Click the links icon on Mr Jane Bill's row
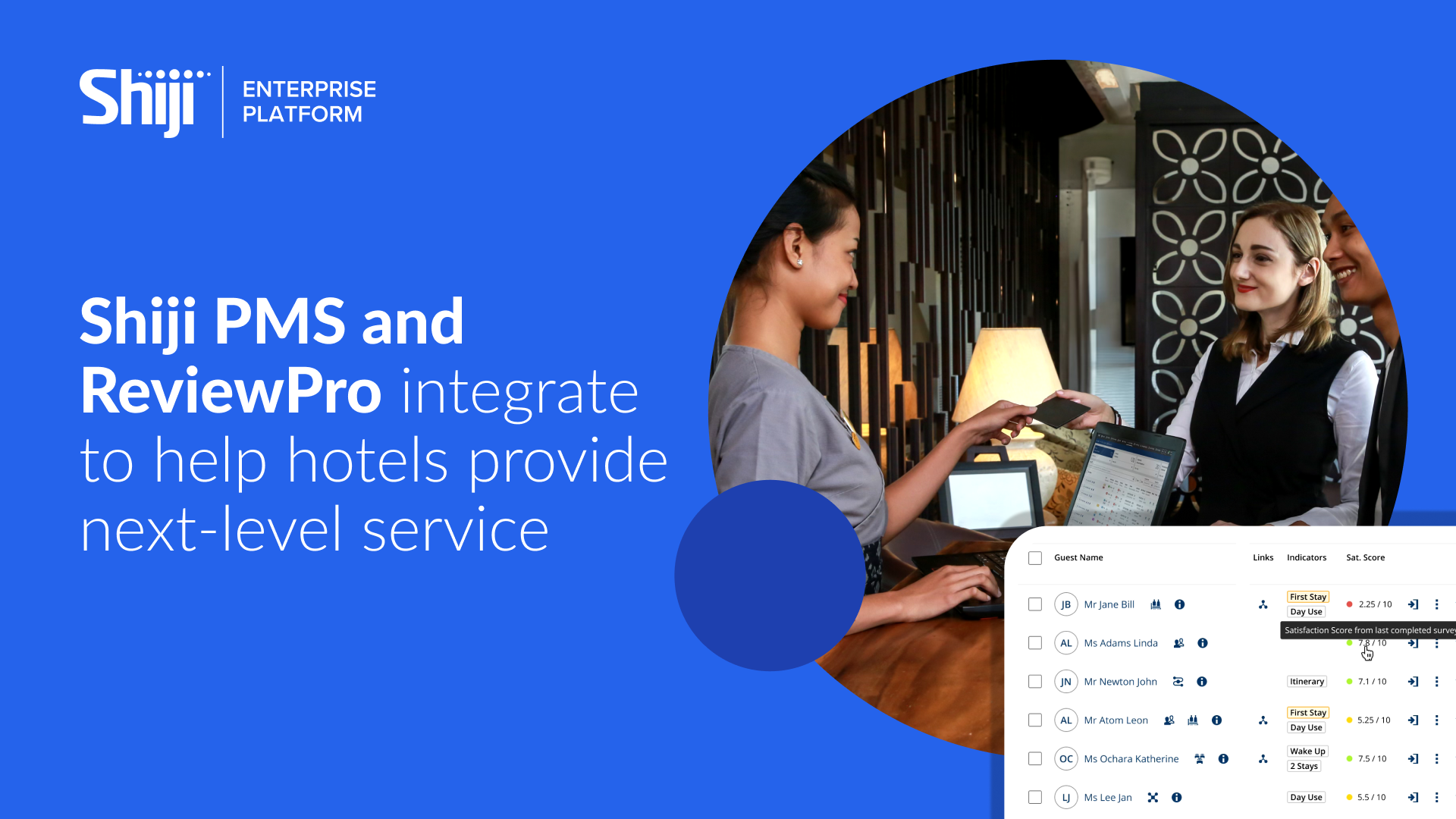 1263,604
